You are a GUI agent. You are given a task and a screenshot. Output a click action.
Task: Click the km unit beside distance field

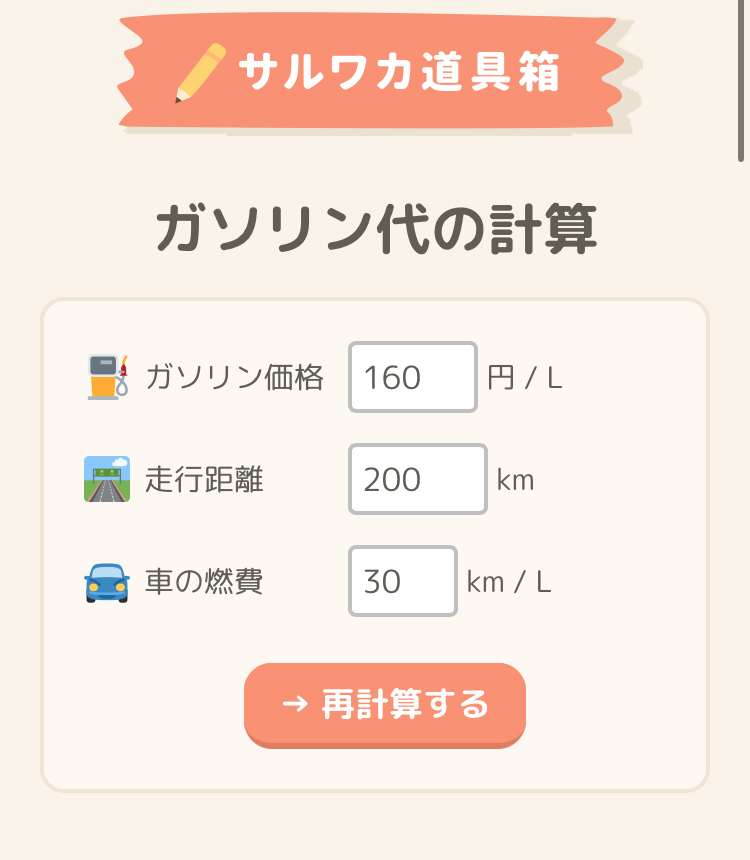[x=516, y=480]
